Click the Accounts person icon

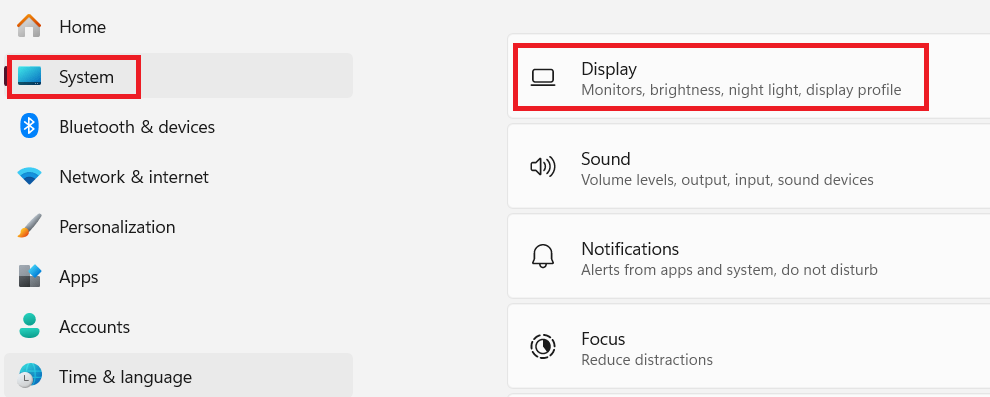tap(29, 326)
